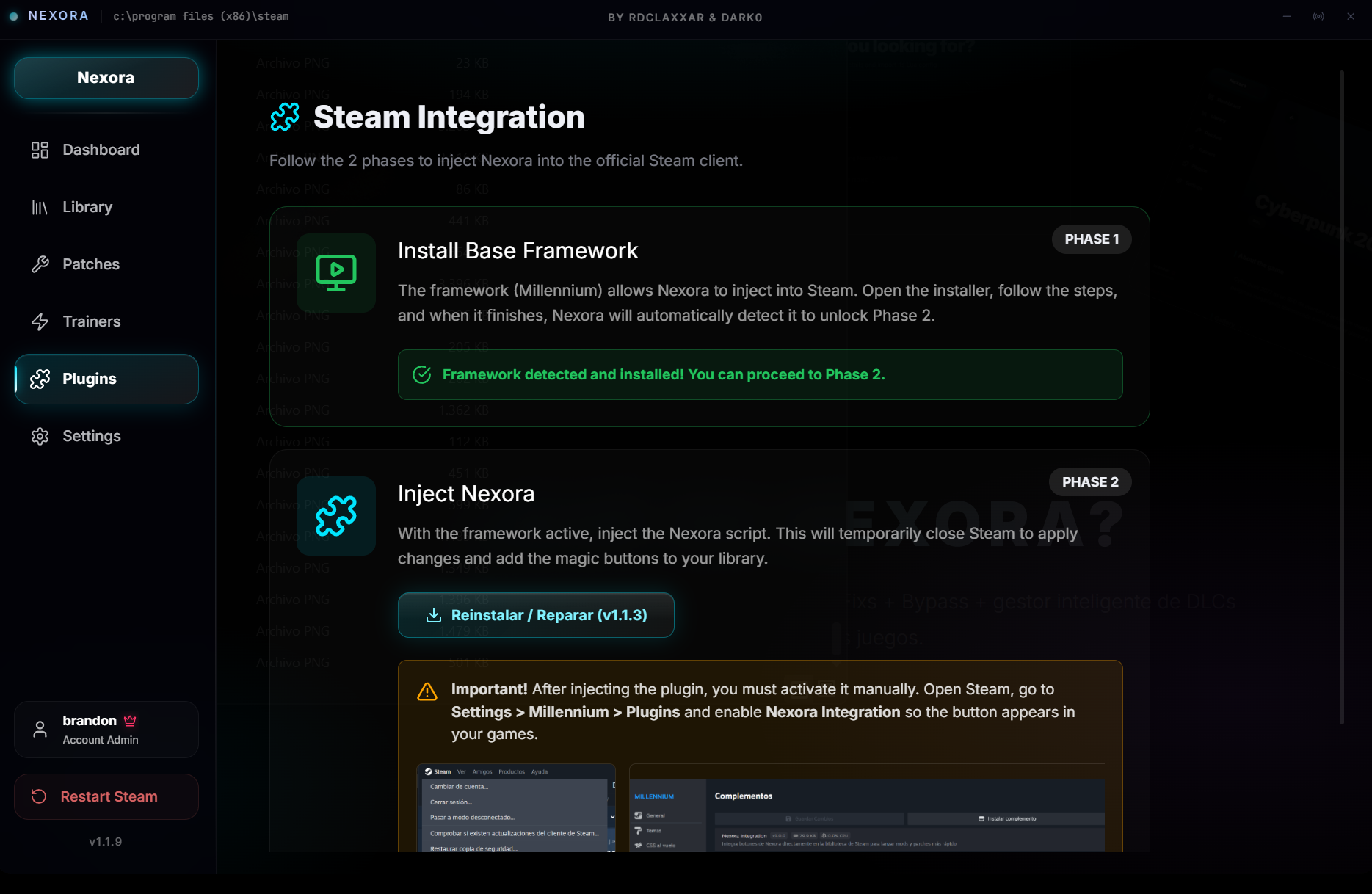Go to Library in the sidebar
Viewport: 1372px width, 894px height.
click(x=106, y=207)
